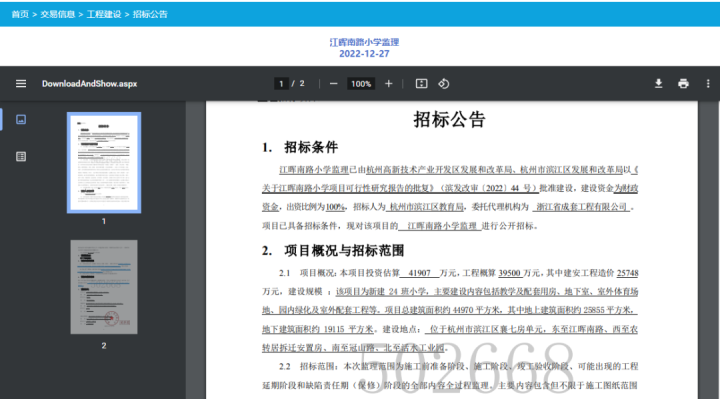Click the heading 2. 项目概况与招标范围
The width and height of the screenshot is (720, 399).
click(333, 251)
